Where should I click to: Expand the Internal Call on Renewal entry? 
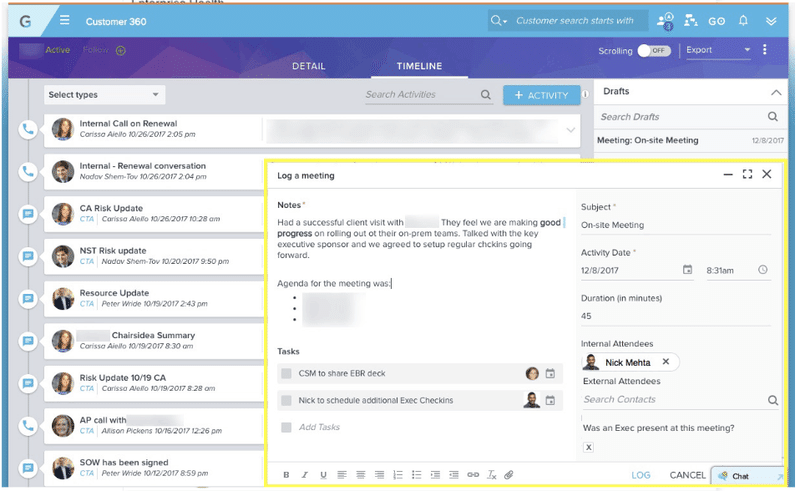tap(570, 130)
